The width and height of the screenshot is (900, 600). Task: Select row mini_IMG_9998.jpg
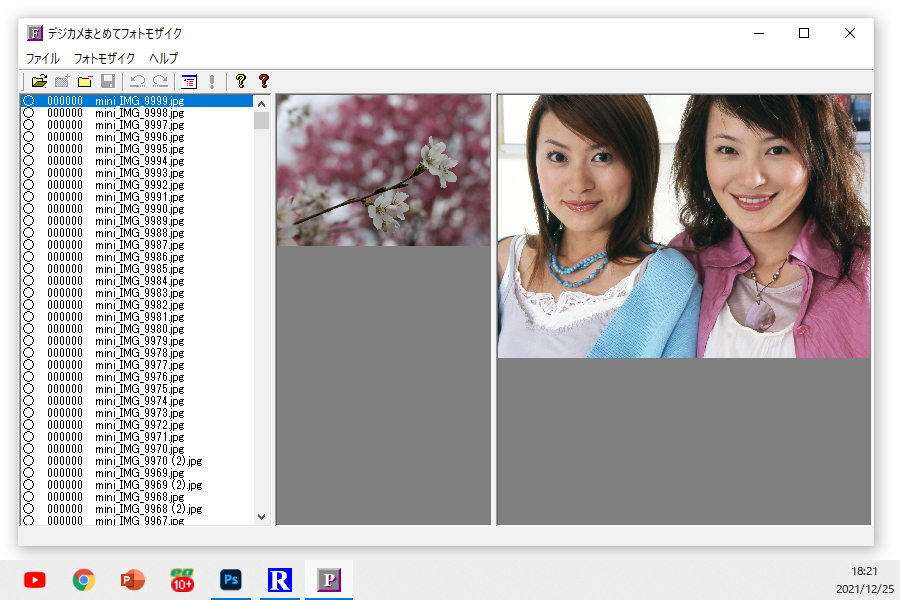[137, 113]
